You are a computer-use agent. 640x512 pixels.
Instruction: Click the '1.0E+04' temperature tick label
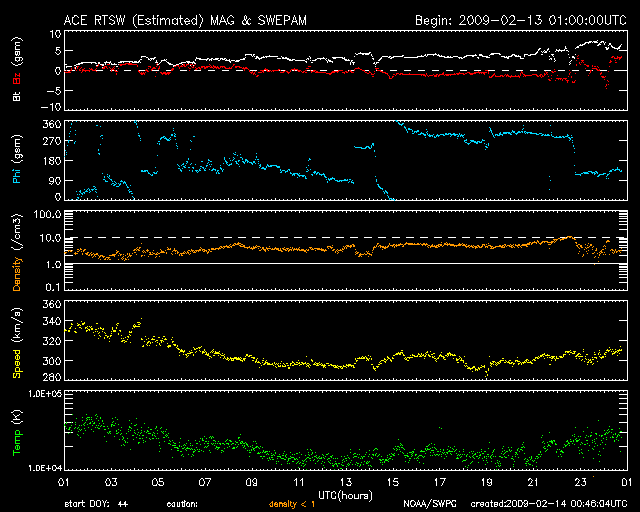coord(44,468)
